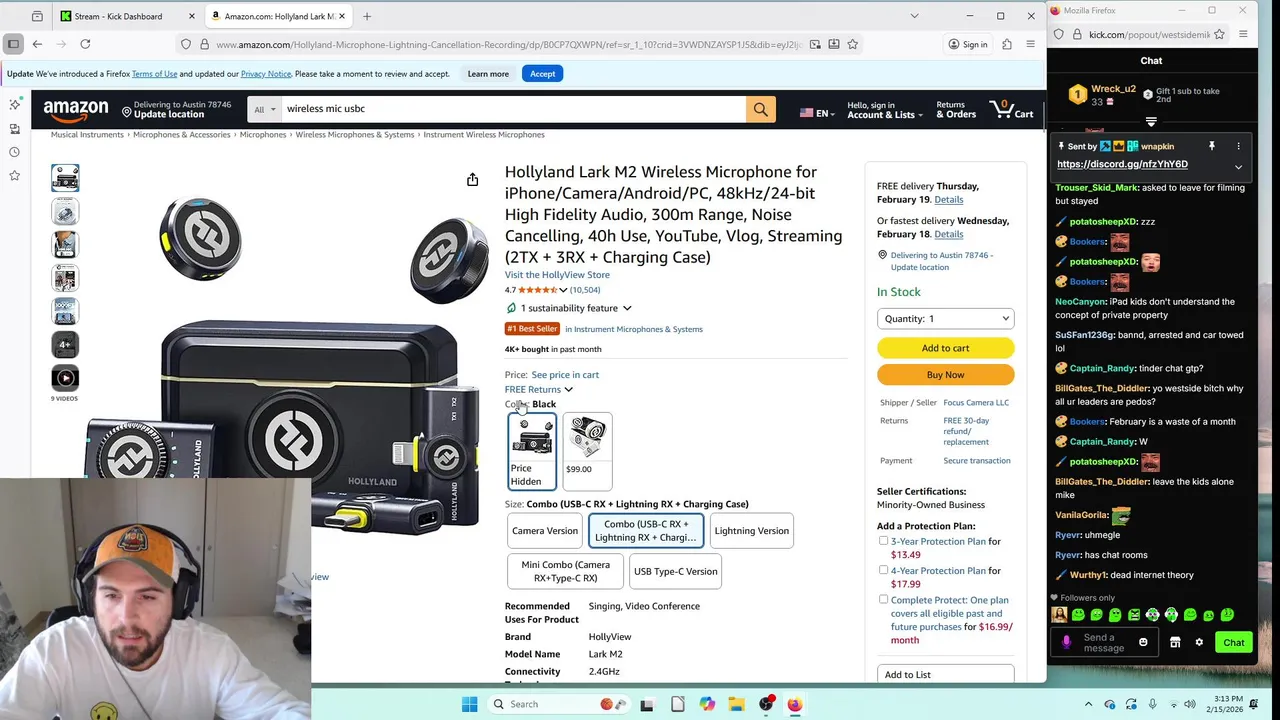Image resolution: width=1280 pixels, height=720 pixels.
Task: Select the Camera Version size option
Action: click(x=545, y=531)
